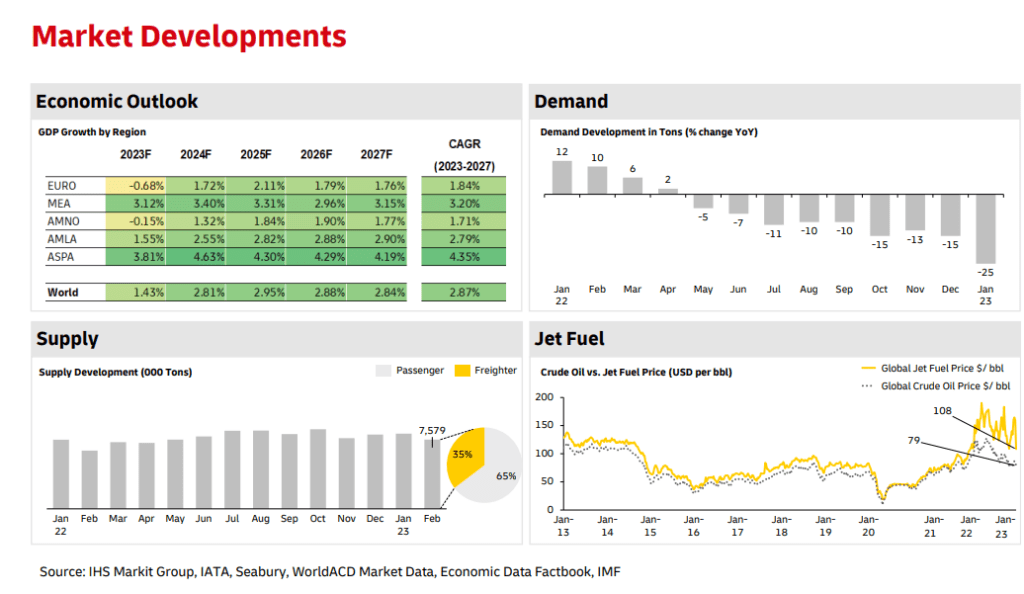Select the MEA row label
The width and height of the screenshot is (1024, 594).
coord(59,204)
